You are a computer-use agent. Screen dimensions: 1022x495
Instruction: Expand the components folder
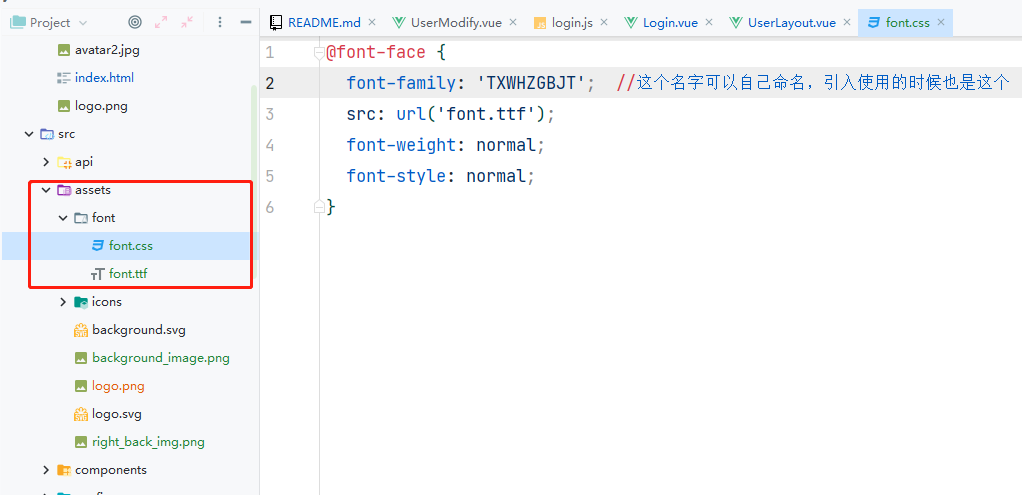point(46,470)
